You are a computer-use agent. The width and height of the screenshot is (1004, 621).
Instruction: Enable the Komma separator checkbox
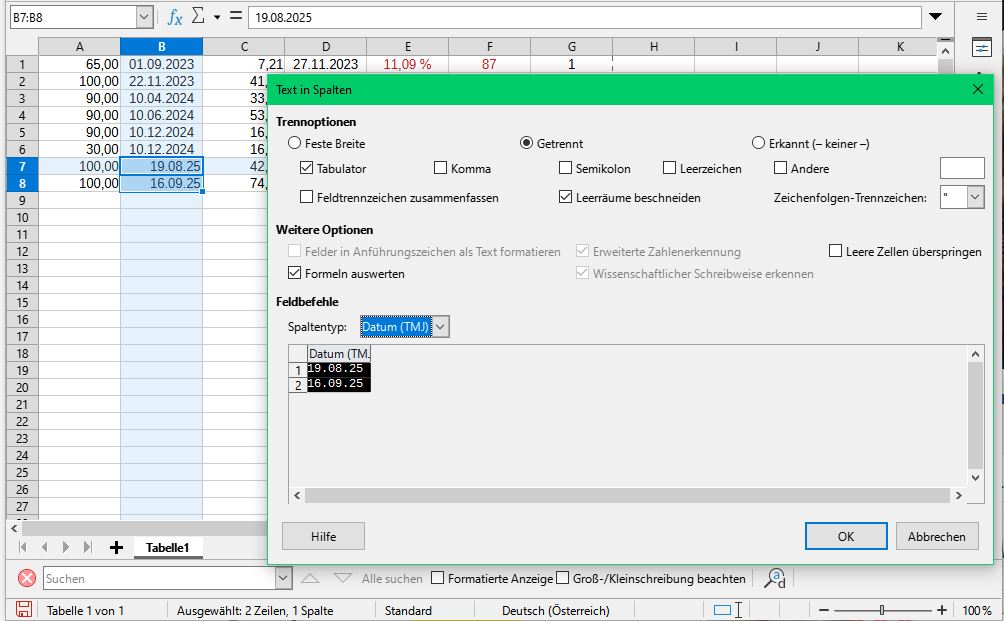tap(441, 169)
